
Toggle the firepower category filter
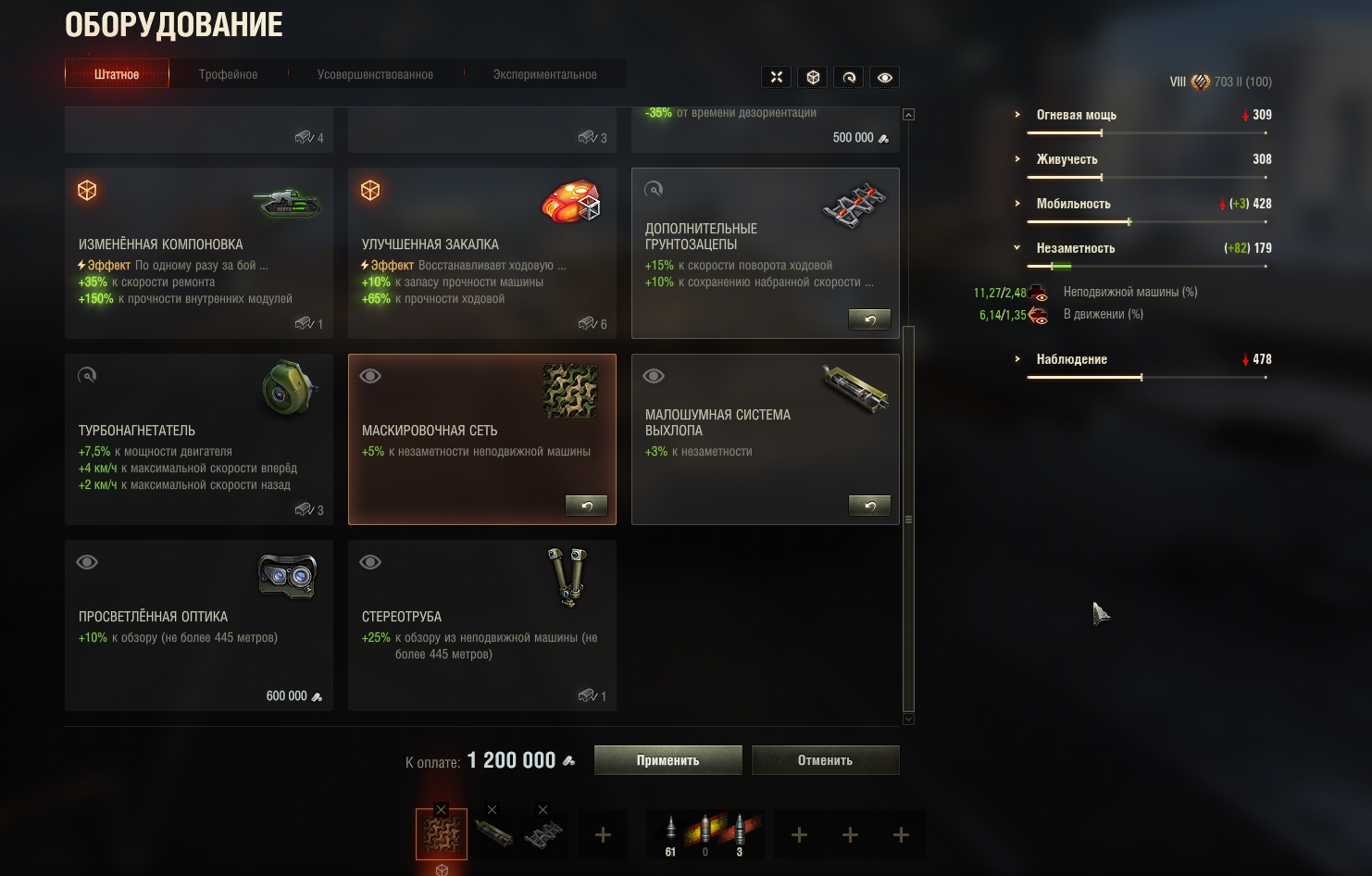point(777,77)
